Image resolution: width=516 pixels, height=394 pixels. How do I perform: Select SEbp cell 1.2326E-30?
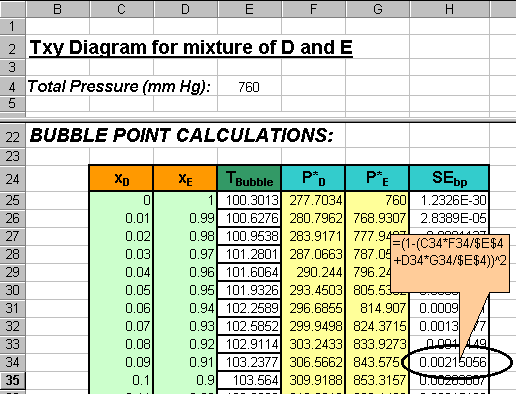click(449, 200)
